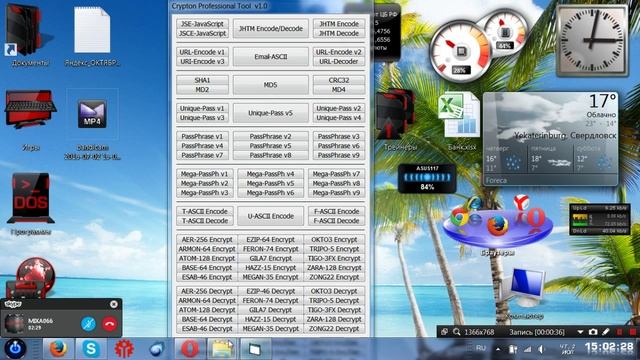Click the Unique-Pass v5 button
Viewport: 640px width, 360px height.
point(271,113)
